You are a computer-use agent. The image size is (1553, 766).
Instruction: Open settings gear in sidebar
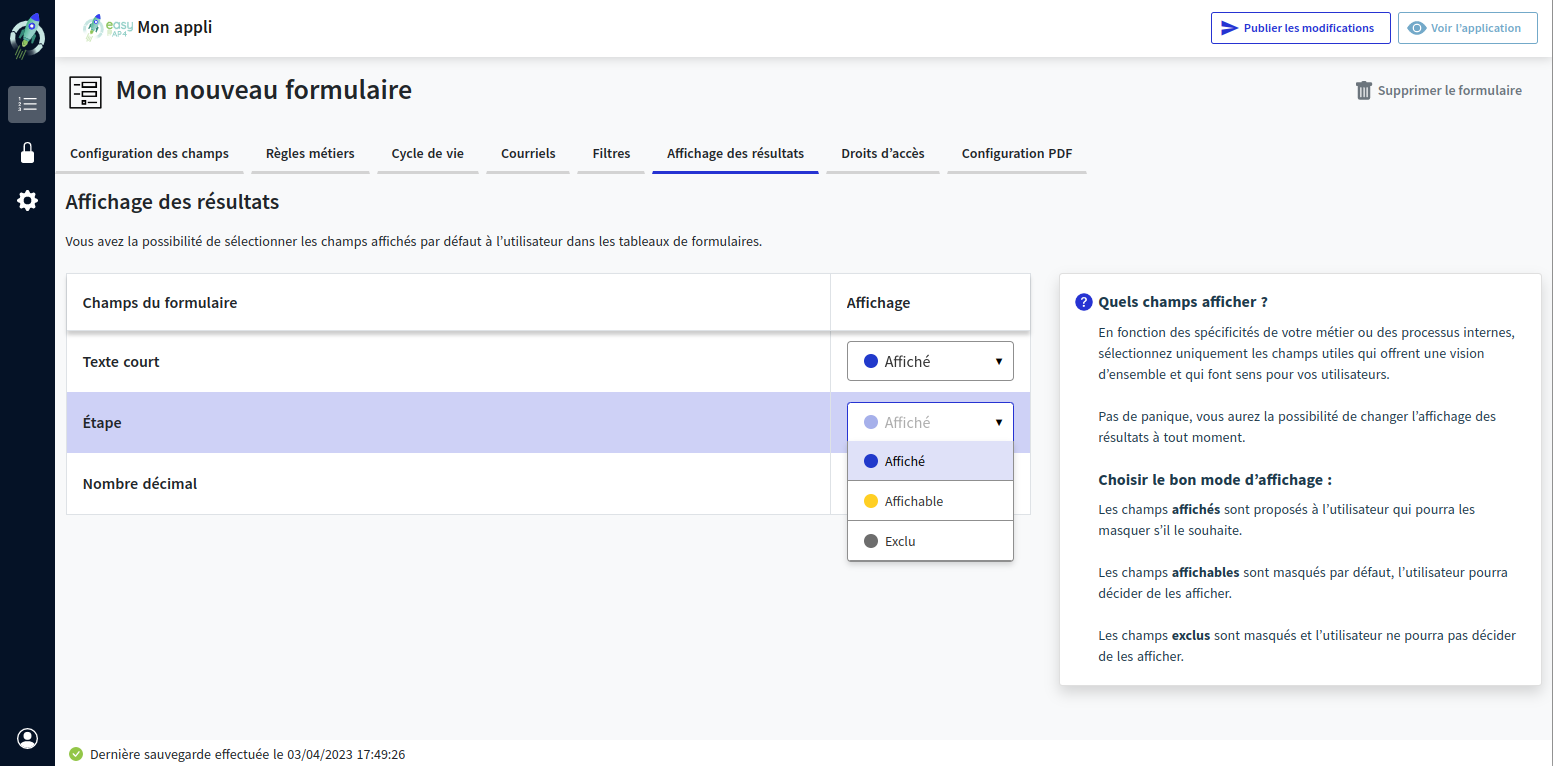coord(27,201)
